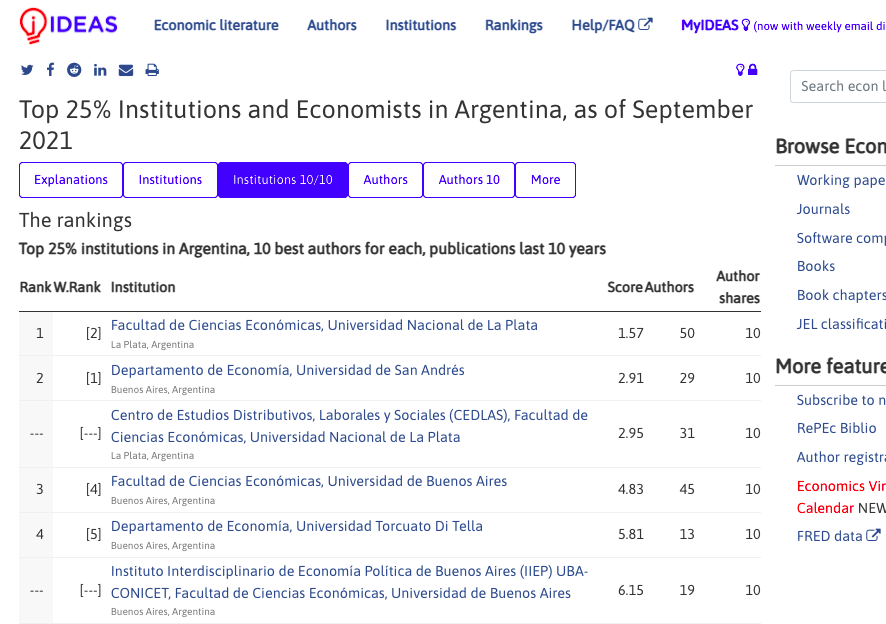Click the padlock icon beside lightbulb

(x=753, y=70)
